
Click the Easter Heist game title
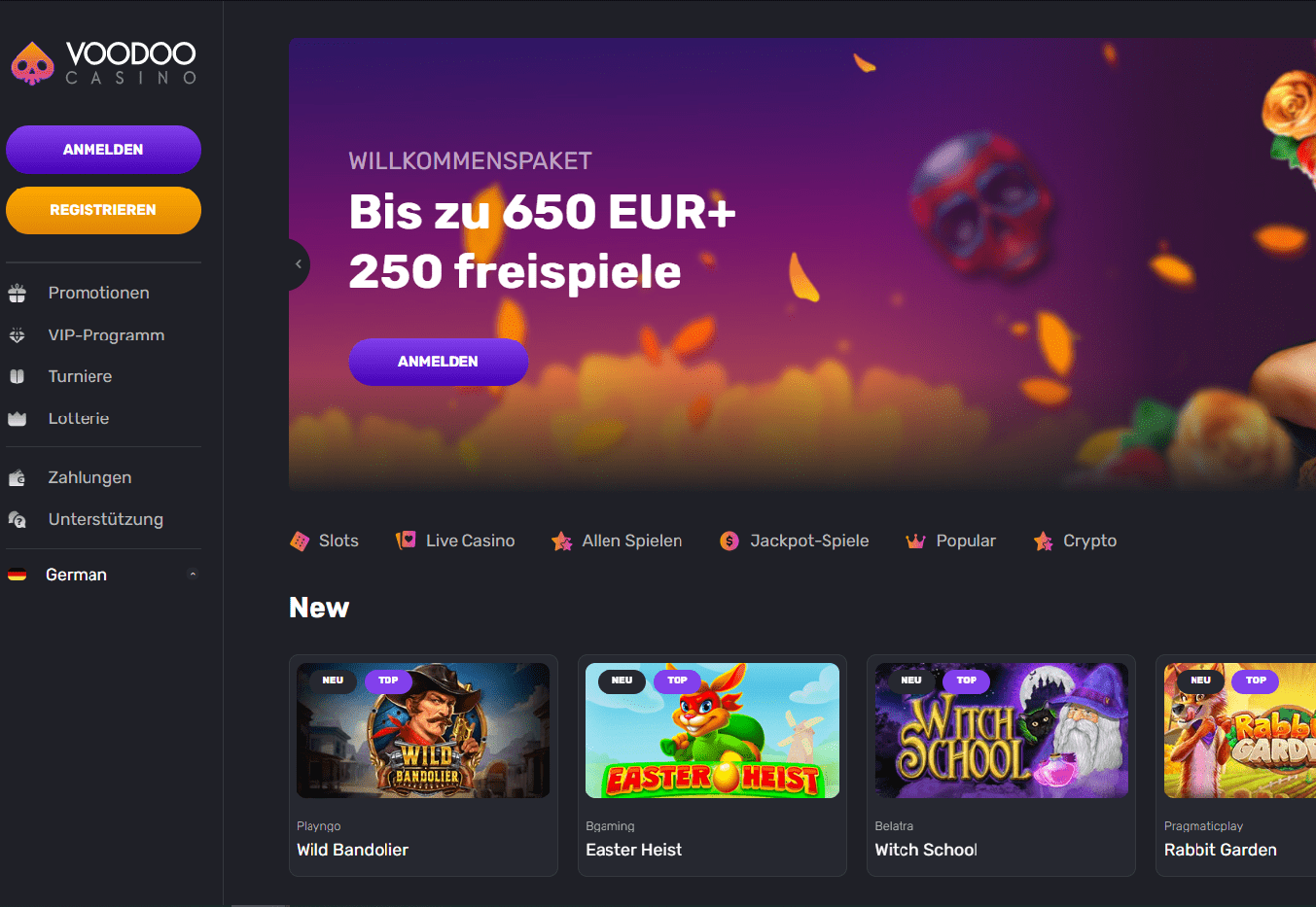tap(634, 850)
